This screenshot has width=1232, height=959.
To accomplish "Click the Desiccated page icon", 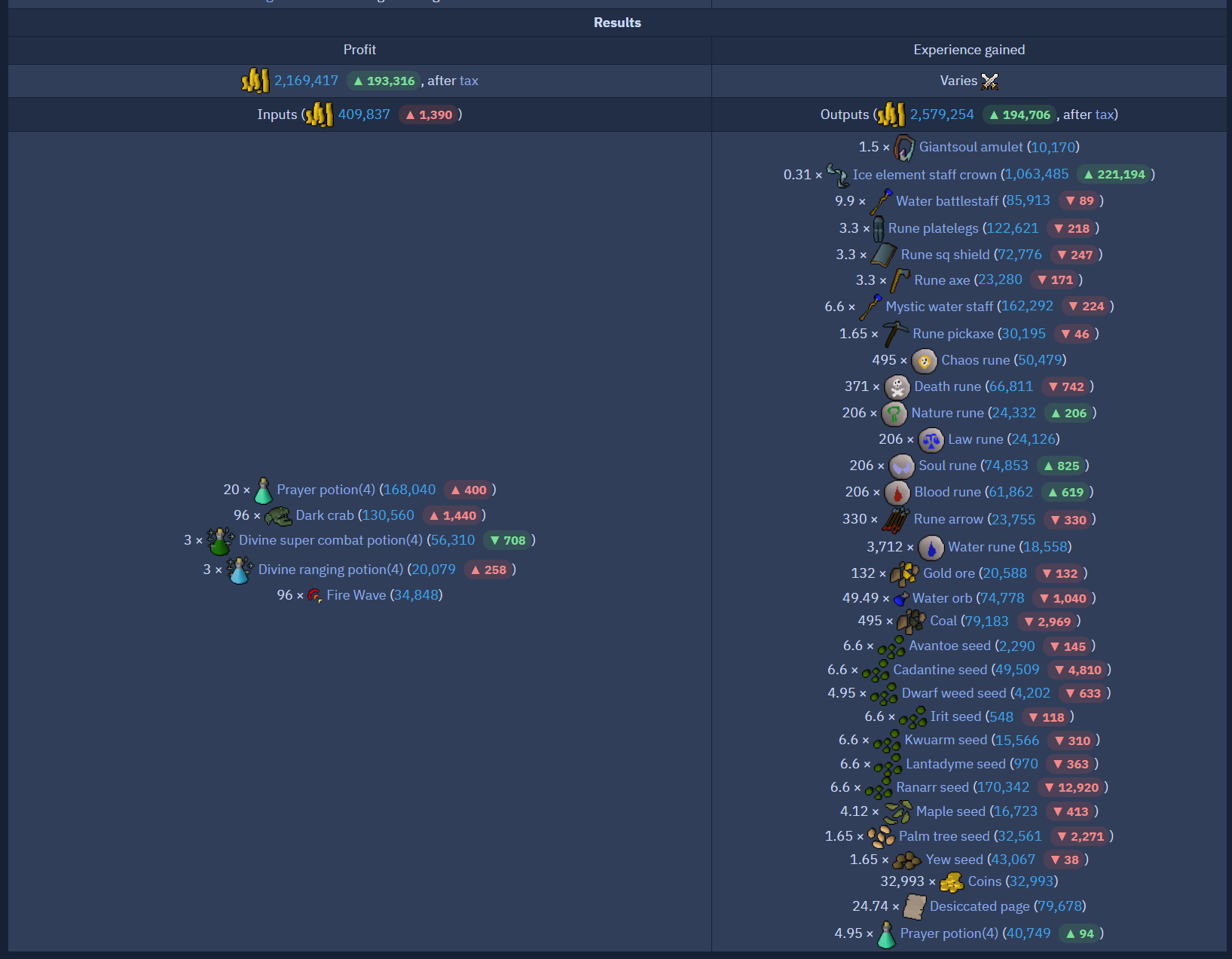I will click(x=915, y=907).
